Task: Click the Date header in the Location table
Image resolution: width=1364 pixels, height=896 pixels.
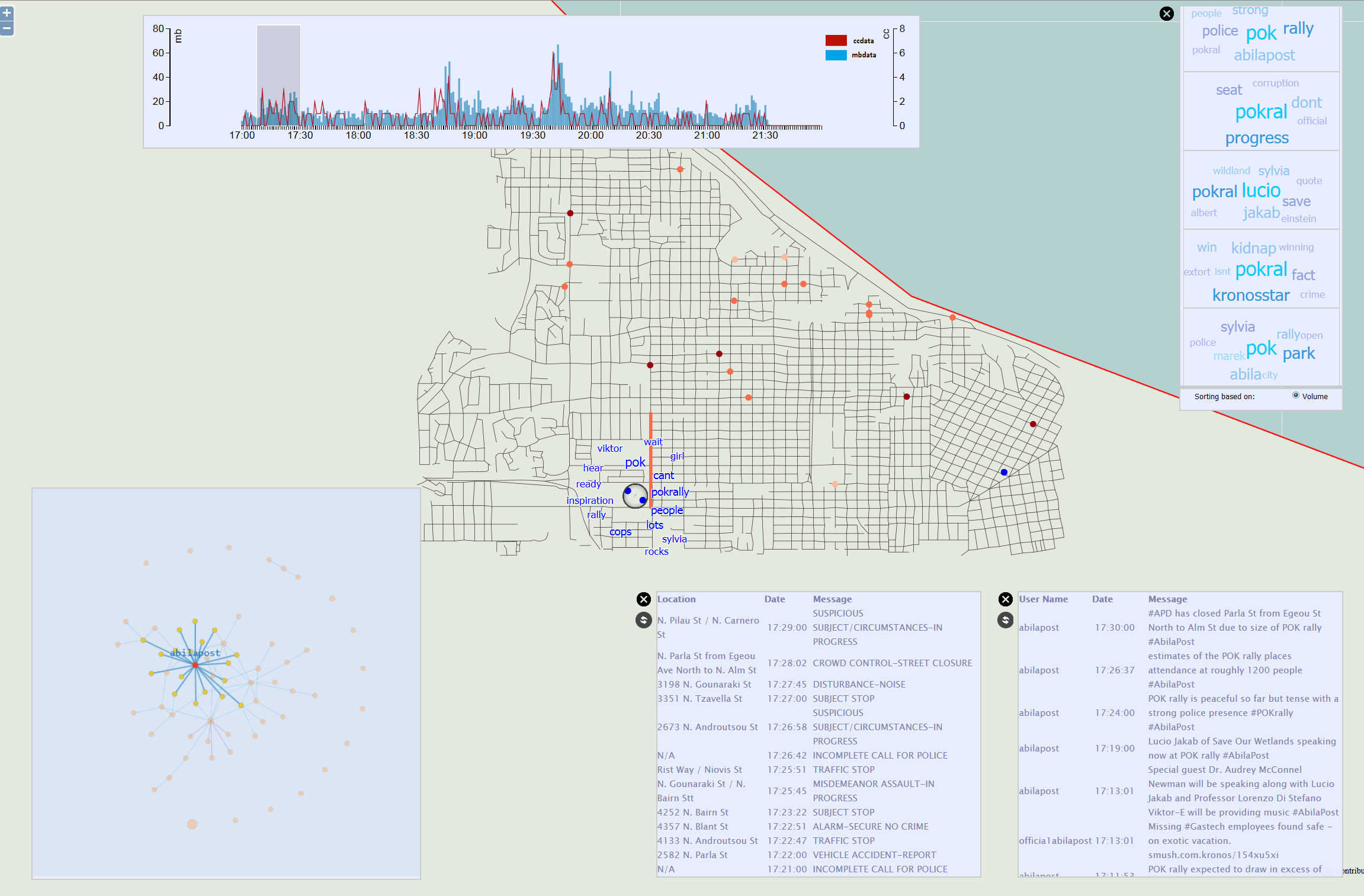Action: [774, 599]
